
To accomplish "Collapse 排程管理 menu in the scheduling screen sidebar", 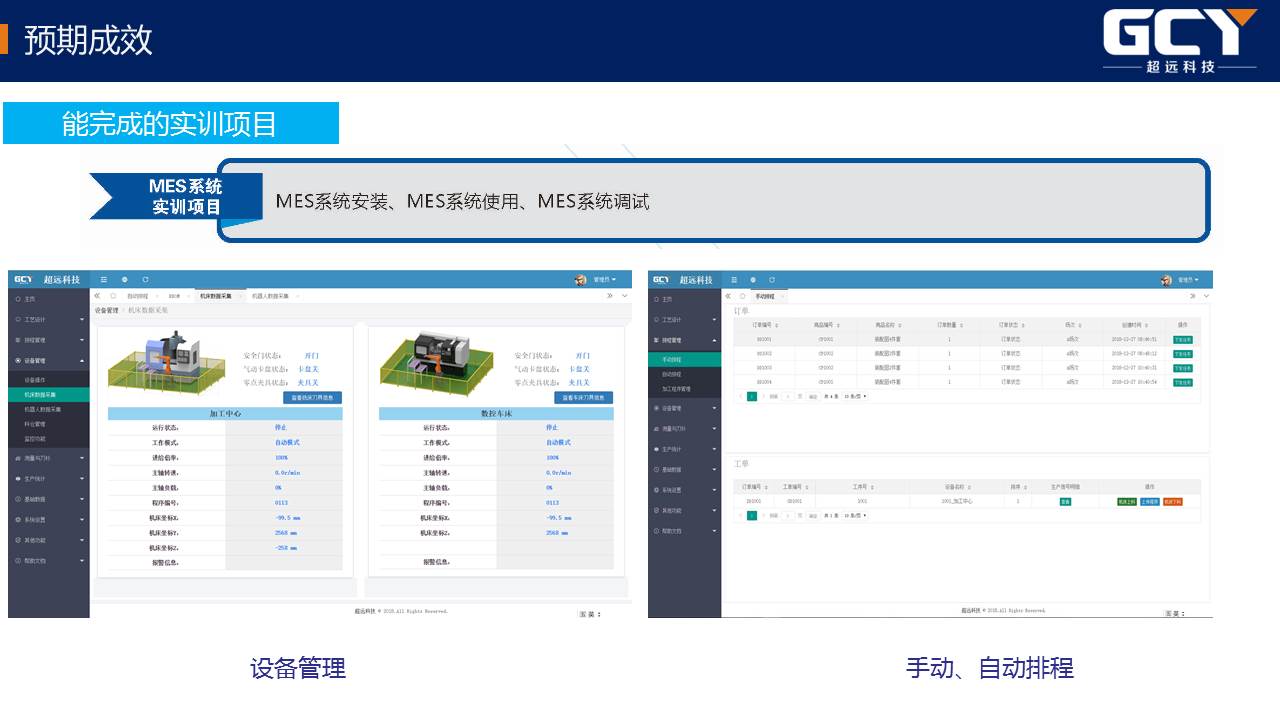I will pos(714,341).
